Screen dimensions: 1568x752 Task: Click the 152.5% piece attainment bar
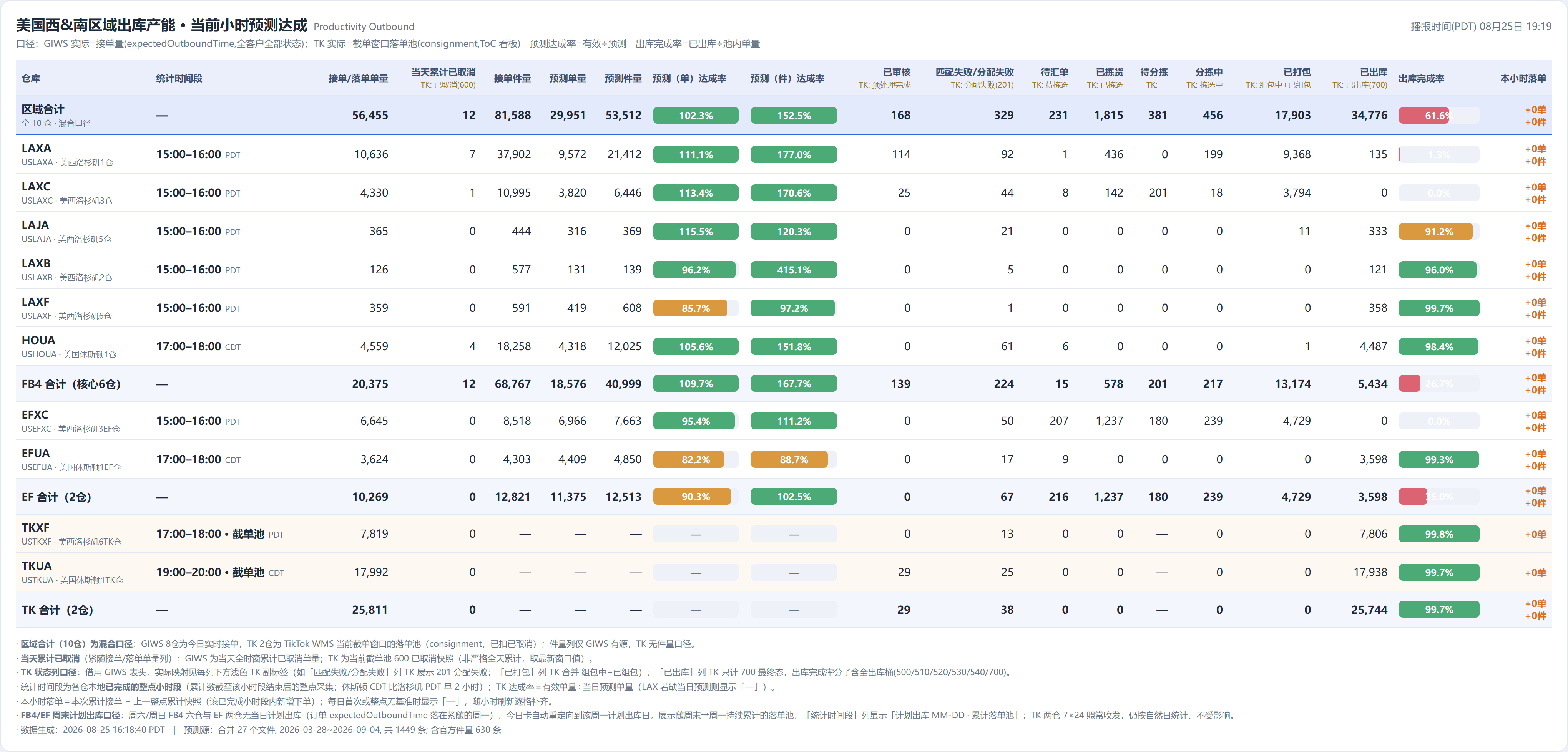click(794, 115)
